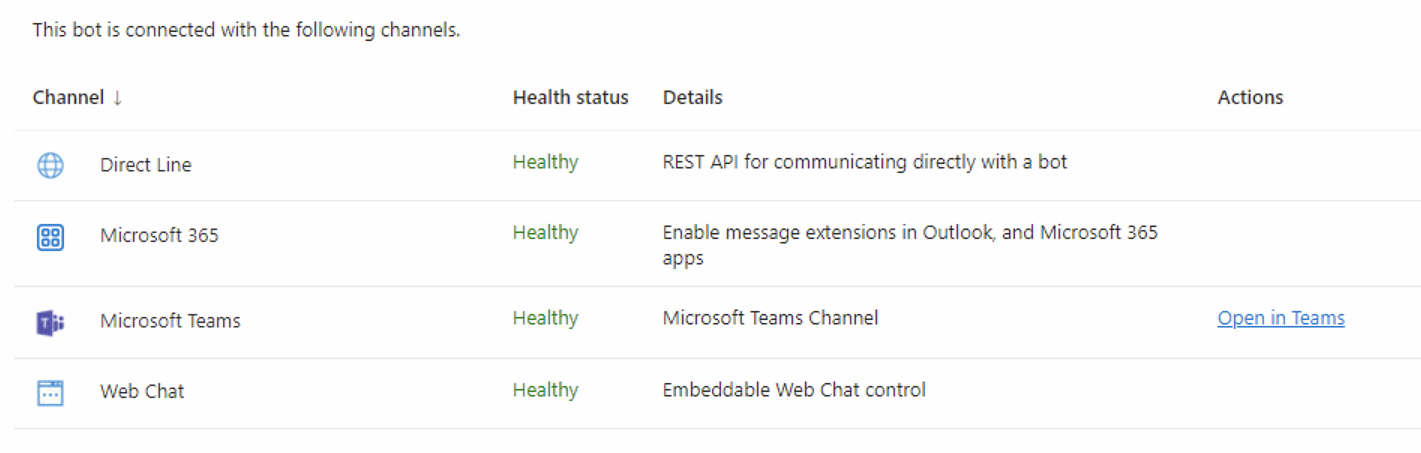Click the Microsoft Teams logo icon
The image size is (1421, 453).
[50, 322]
